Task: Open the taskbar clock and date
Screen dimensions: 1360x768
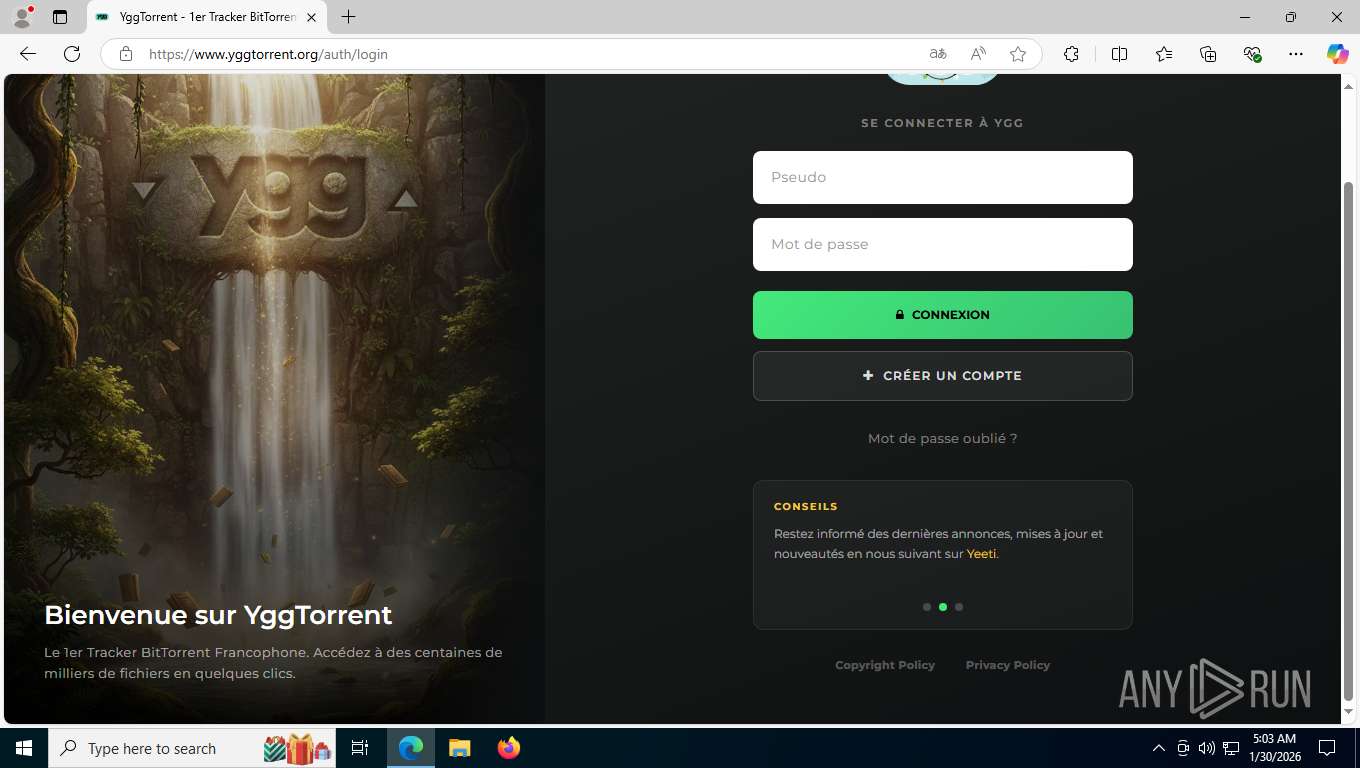Action: [1275, 748]
